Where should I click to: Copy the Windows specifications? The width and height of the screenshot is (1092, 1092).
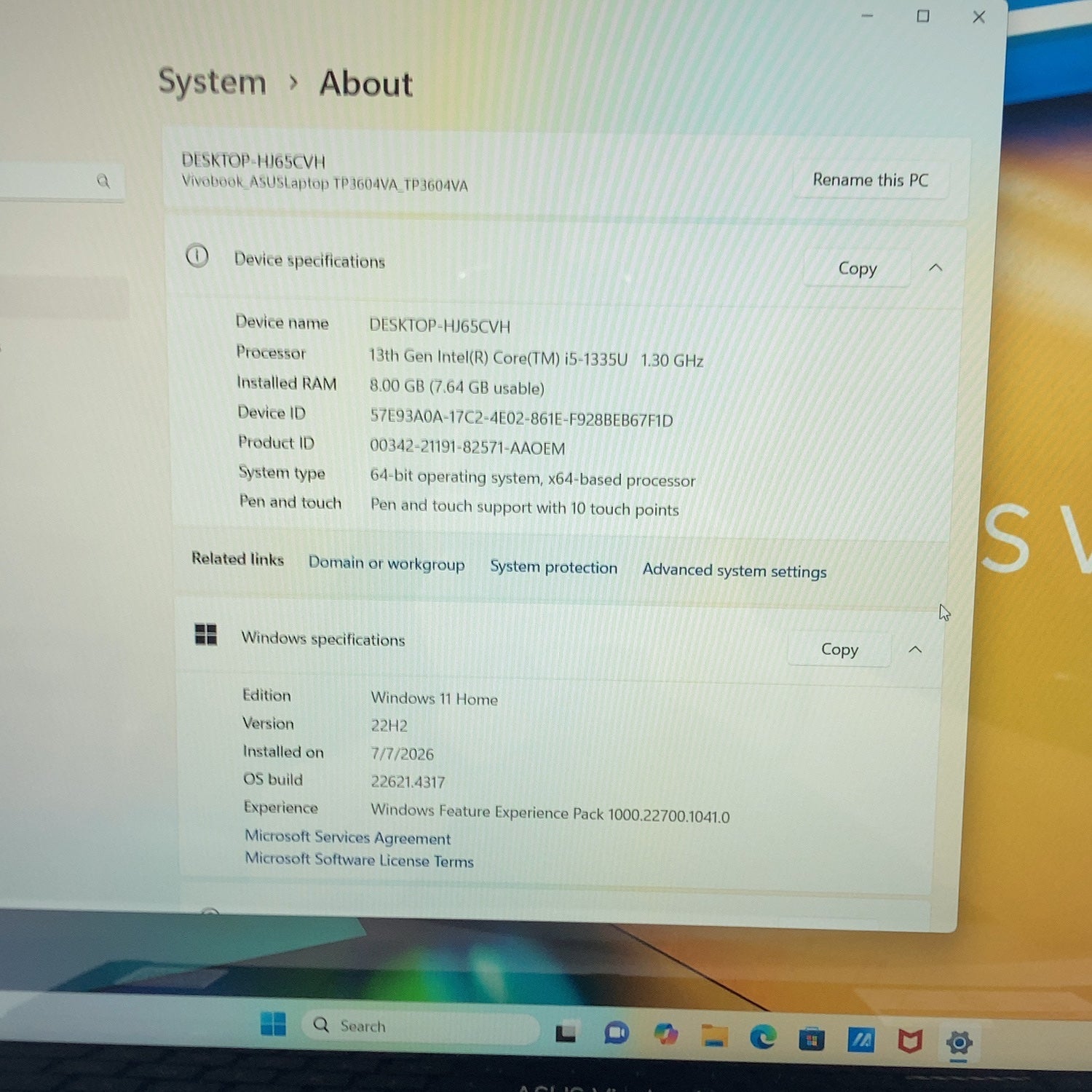839,649
